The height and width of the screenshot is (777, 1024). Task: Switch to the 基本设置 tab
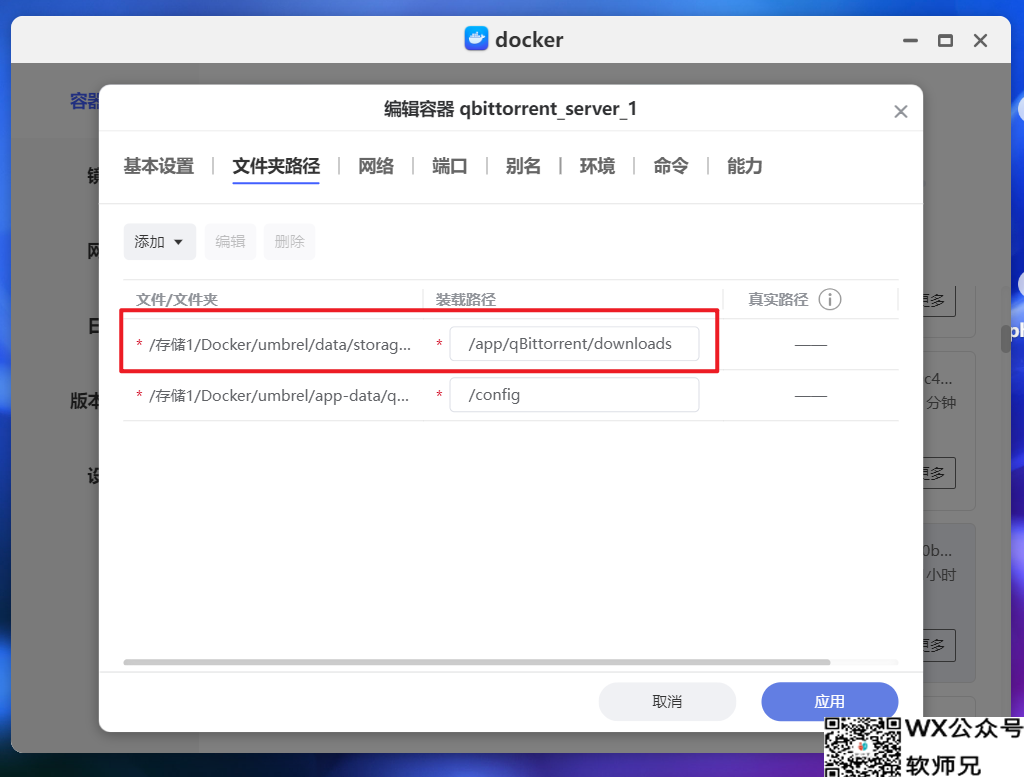tap(159, 166)
